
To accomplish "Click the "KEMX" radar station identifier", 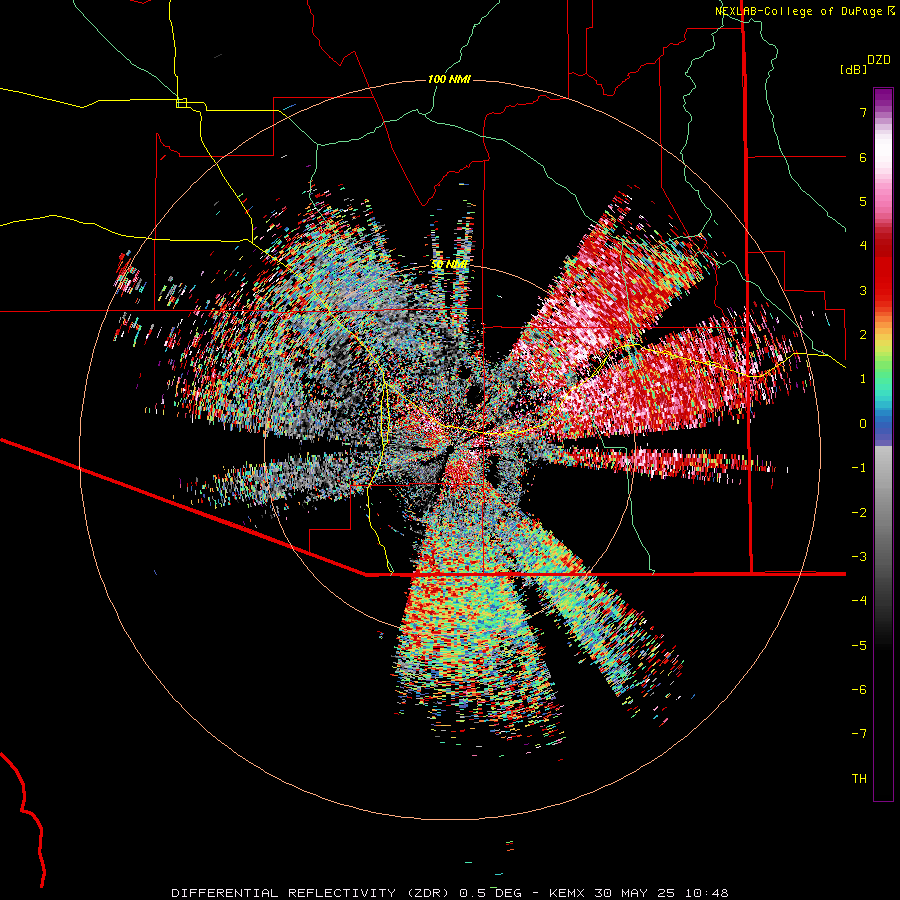I will pos(567,893).
